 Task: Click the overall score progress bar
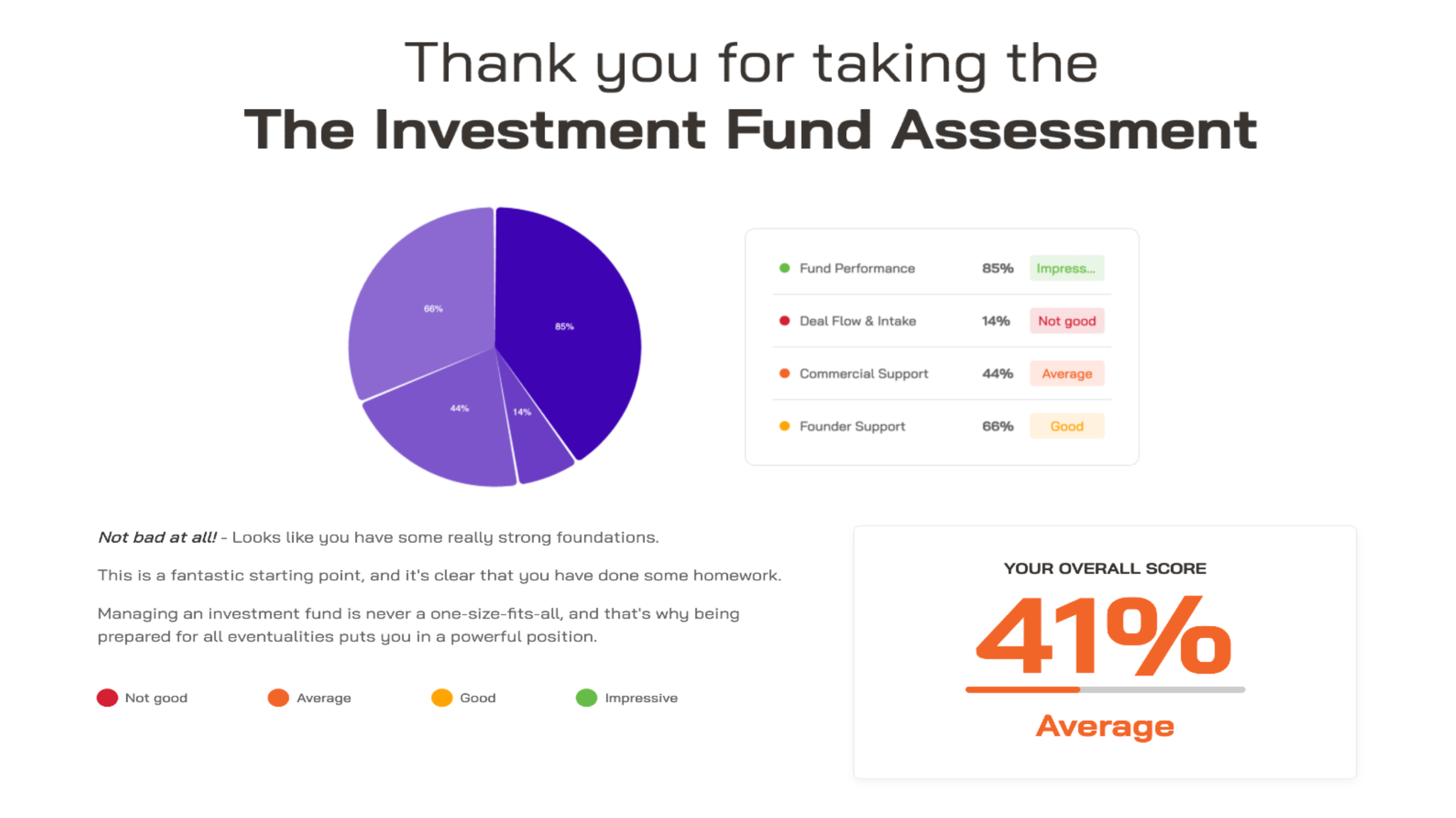[1105, 690]
